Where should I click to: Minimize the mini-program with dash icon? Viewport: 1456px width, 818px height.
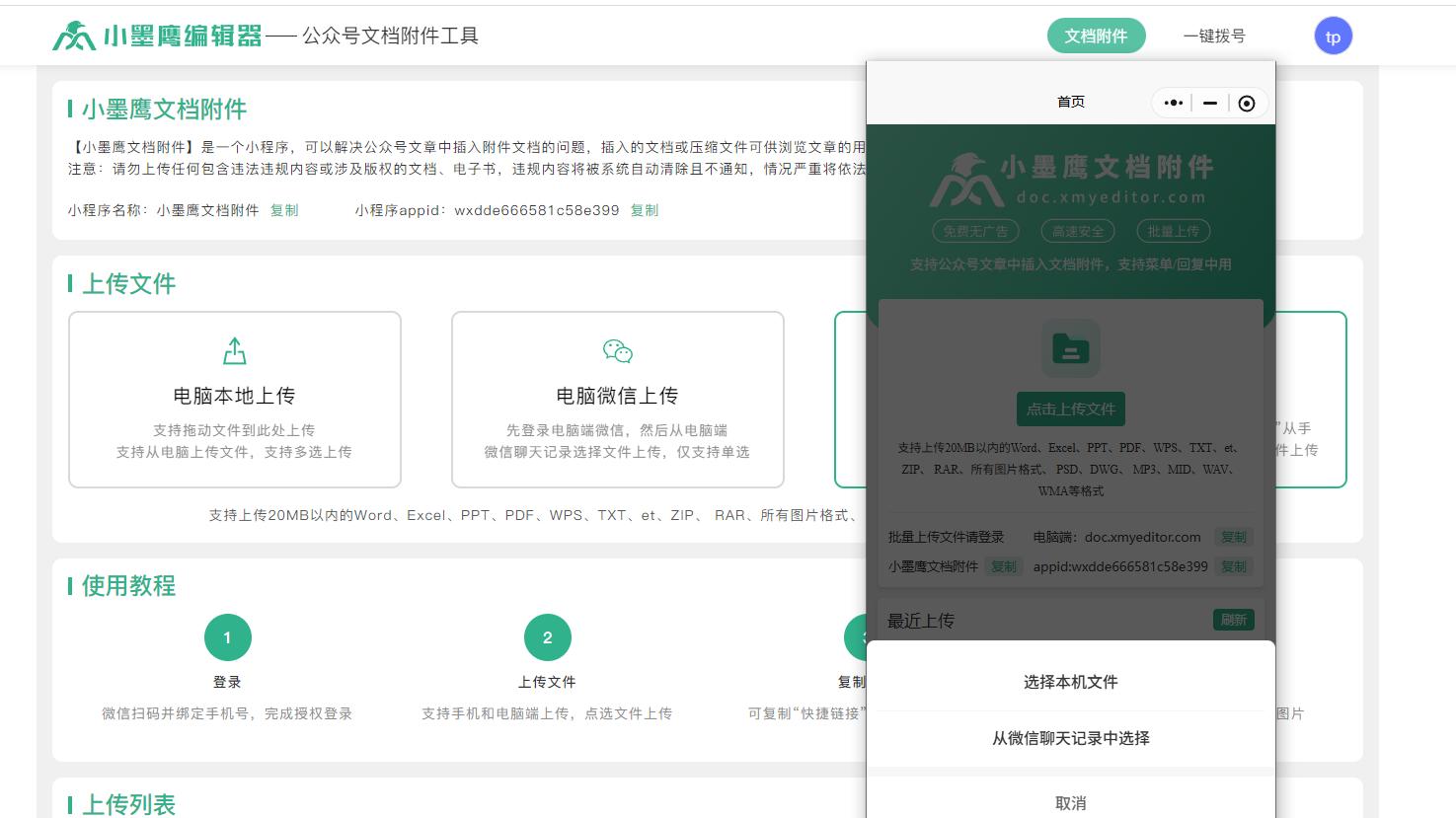coord(1210,103)
